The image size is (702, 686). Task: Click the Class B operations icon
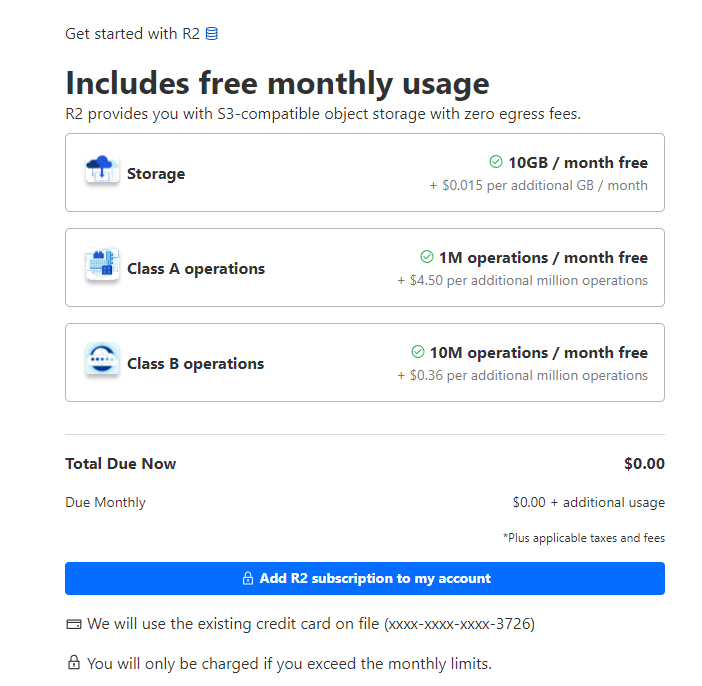coord(102,361)
